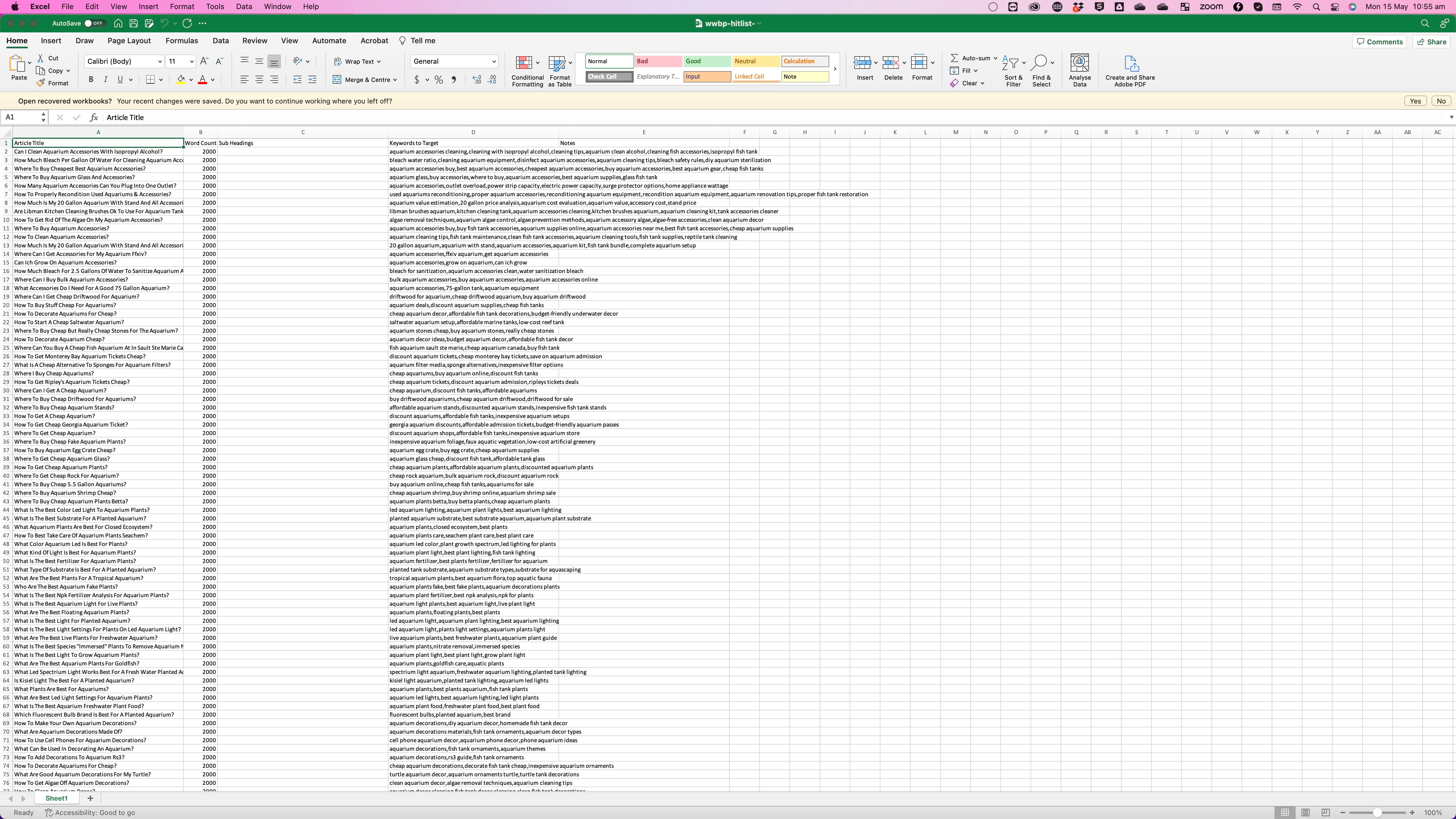Click Increase decimal icon

pos(477,80)
